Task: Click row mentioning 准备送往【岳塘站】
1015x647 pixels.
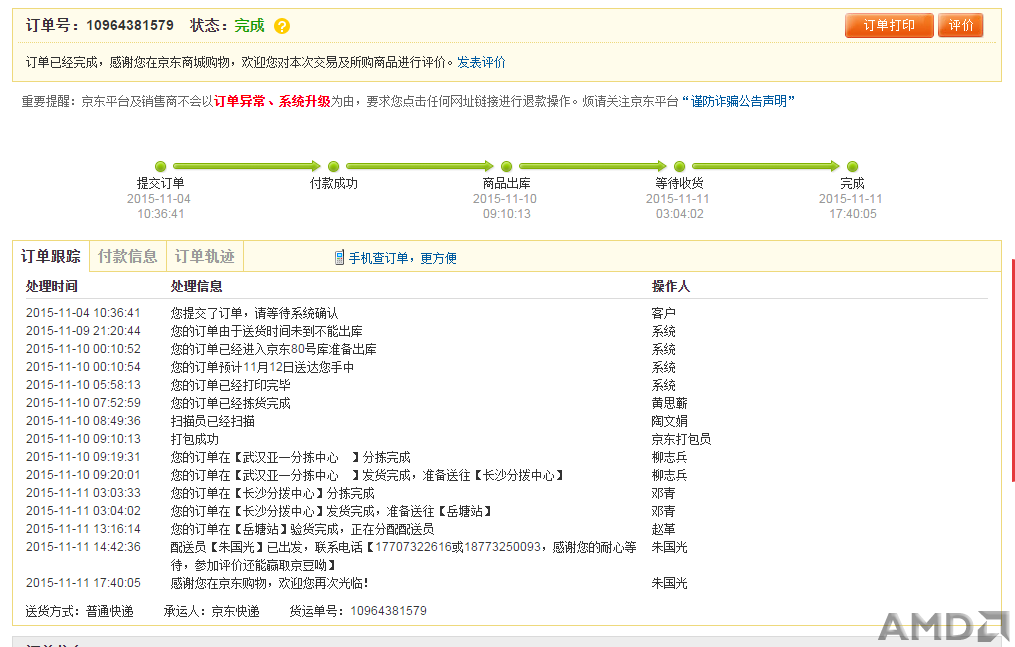Action: click(x=506, y=511)
